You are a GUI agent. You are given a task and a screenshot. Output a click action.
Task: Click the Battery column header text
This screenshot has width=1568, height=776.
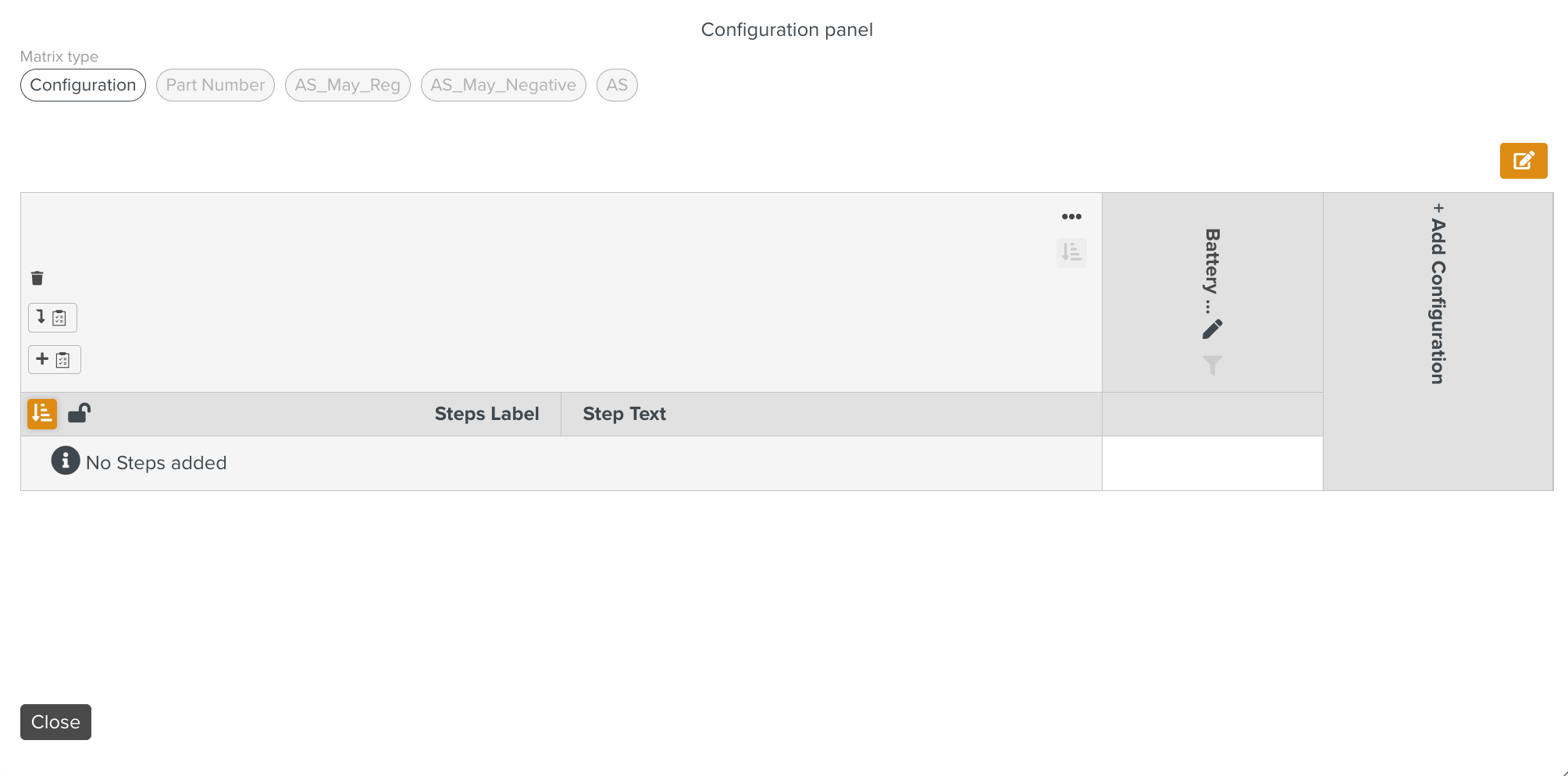pyautogui.click(x=1212, y=271)
